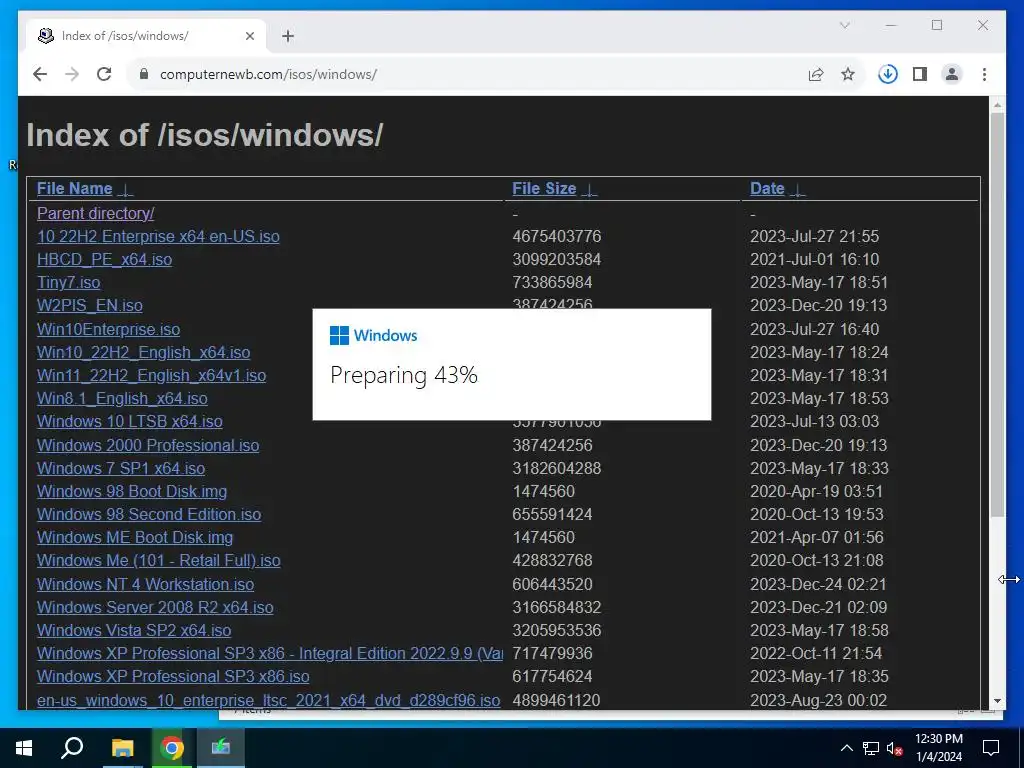This screenshot has width=1024, height=768.
Task: Click Windows 7 SP1 x64.iso link
Action: tap(121, 468)
